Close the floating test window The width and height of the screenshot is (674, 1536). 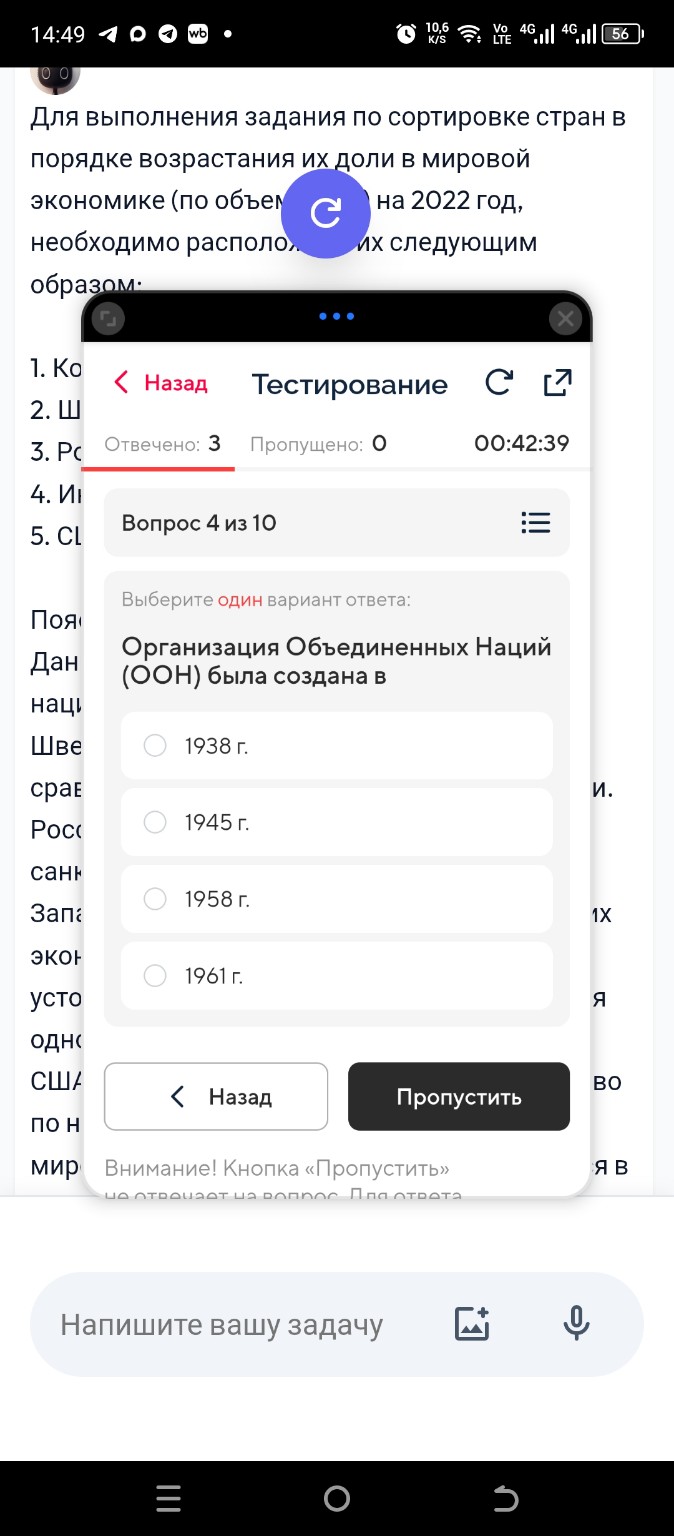[565, 319]
